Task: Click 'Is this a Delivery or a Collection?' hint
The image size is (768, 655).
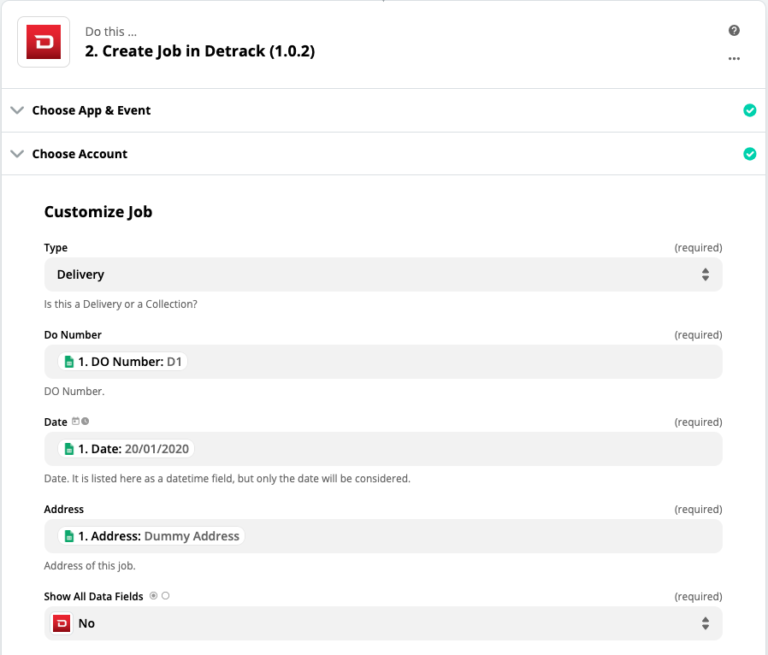Action: point(120,304)
